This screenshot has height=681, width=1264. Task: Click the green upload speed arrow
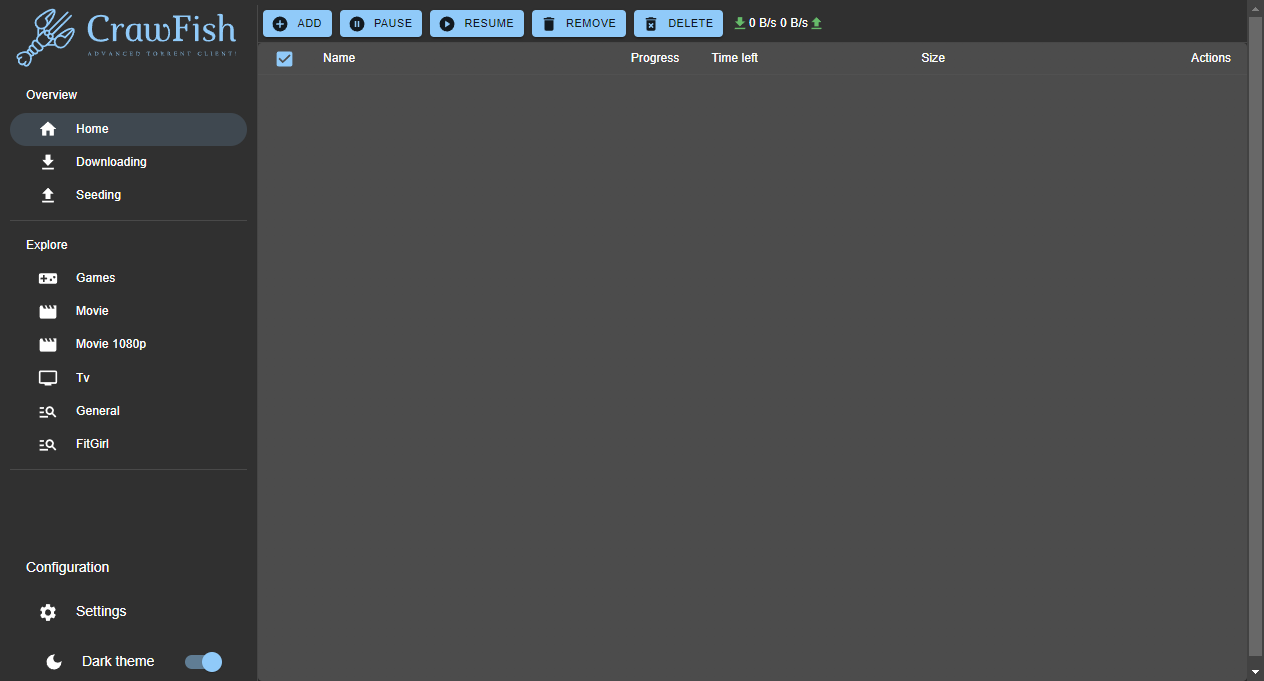coord(816,23)
